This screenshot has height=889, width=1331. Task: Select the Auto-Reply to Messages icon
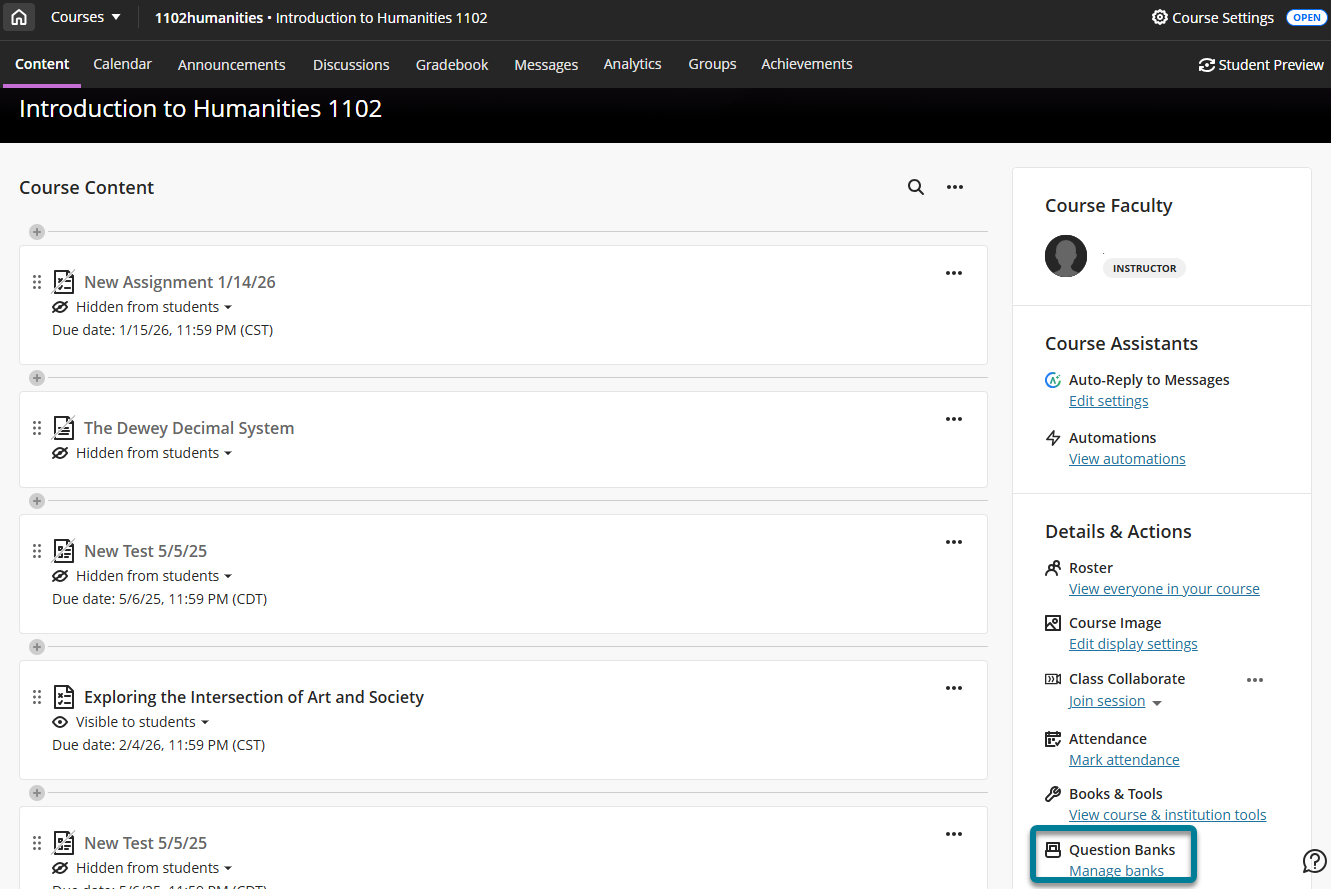[1051, 379]
